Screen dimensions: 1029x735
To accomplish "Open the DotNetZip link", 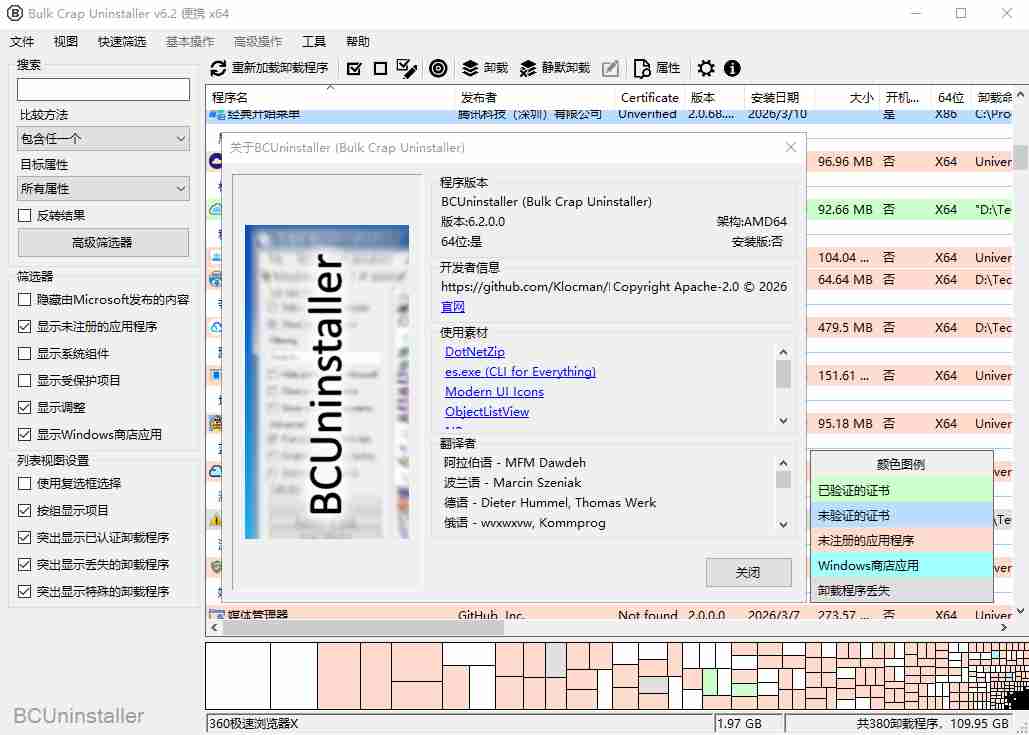I will (x=474, y=352).
